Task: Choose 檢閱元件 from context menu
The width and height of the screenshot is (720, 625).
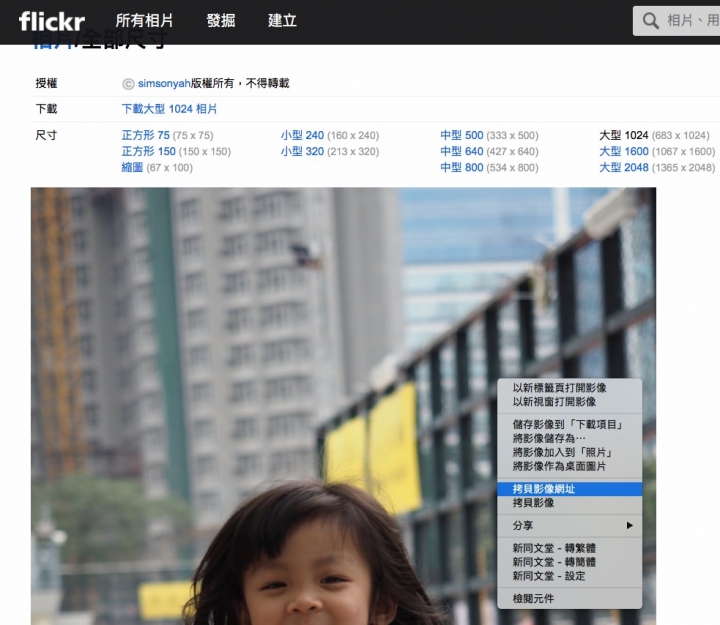Action: 569,598
